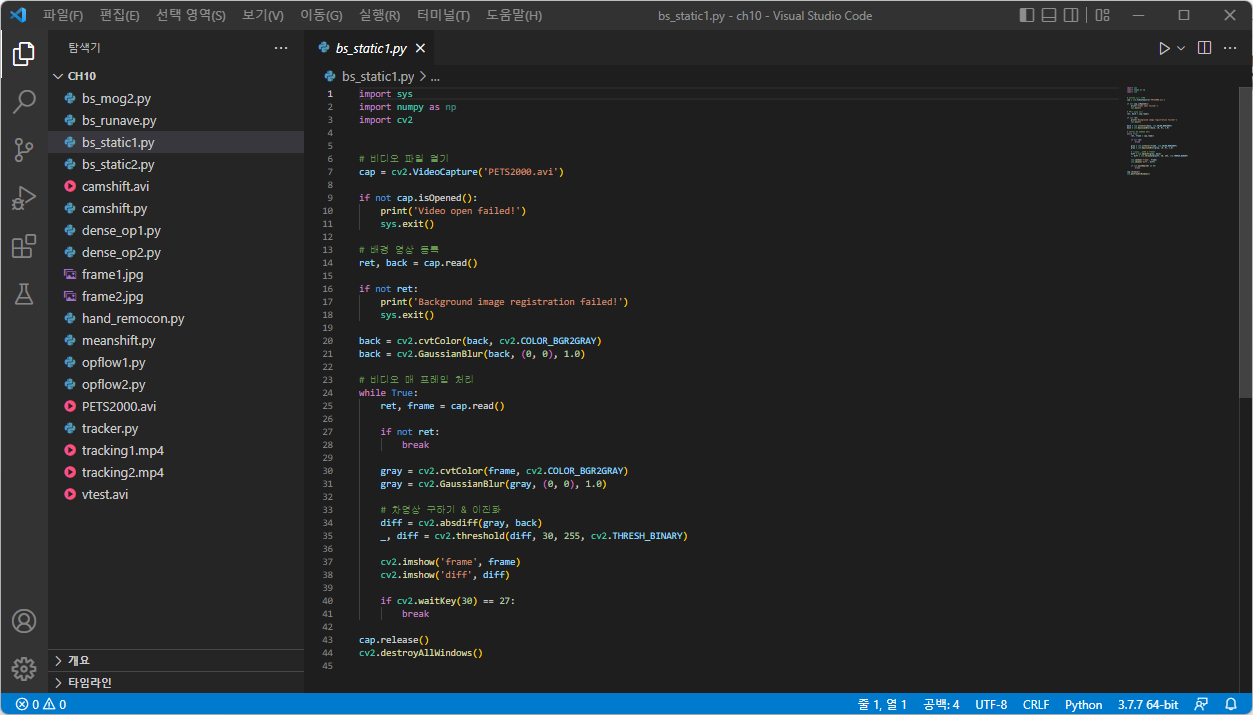Click cursor position 줄 1, 열 1

click(x=882, y=704)
